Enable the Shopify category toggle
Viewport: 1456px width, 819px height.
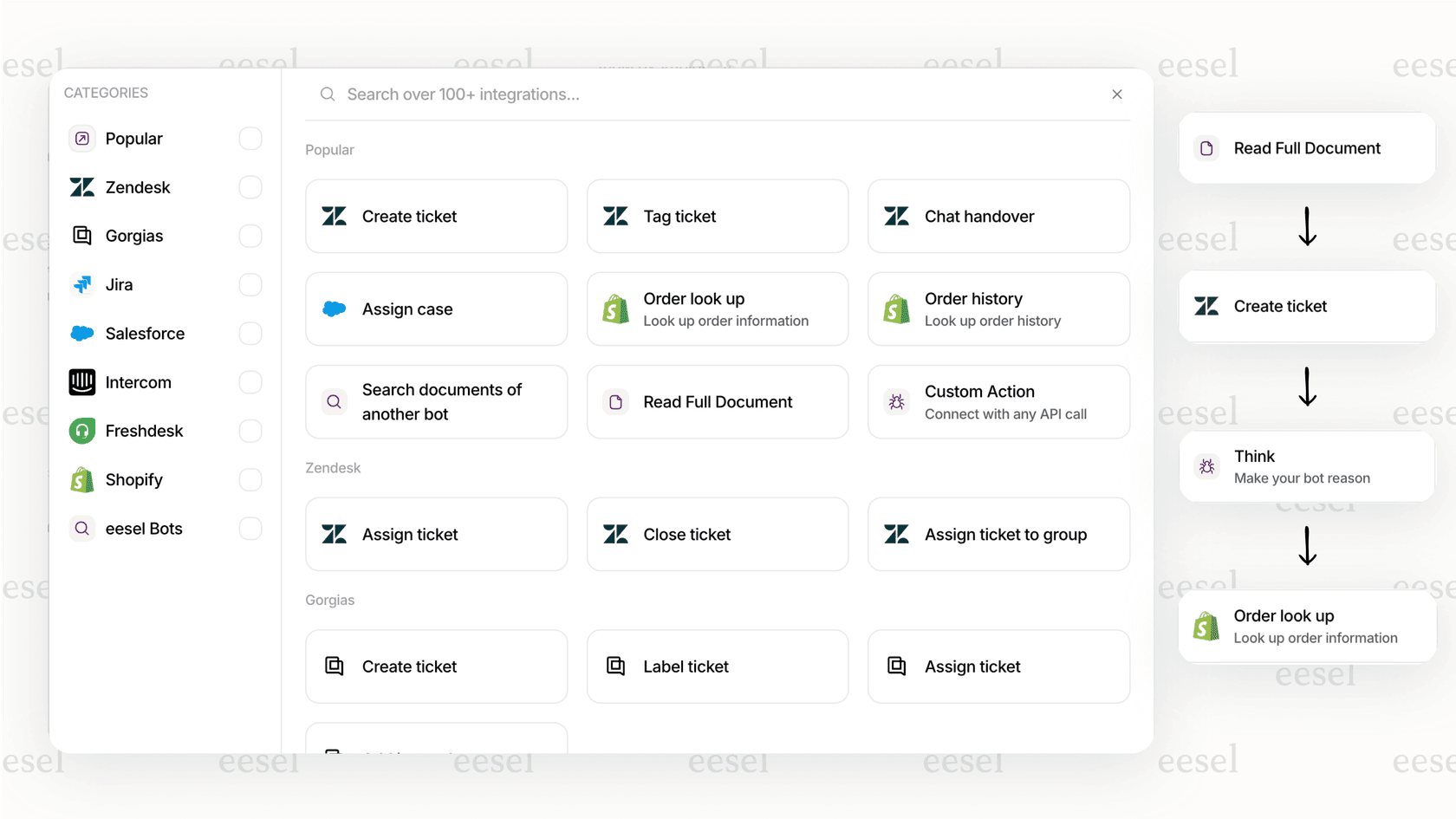(250, 479)
